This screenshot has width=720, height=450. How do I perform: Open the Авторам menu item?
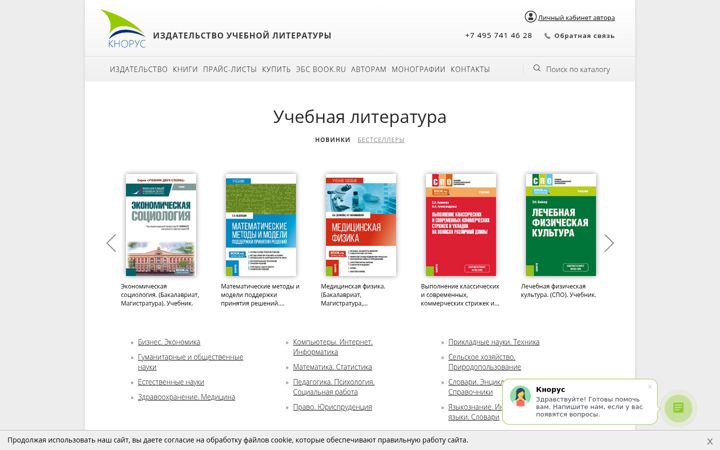[x=368, y=69]
